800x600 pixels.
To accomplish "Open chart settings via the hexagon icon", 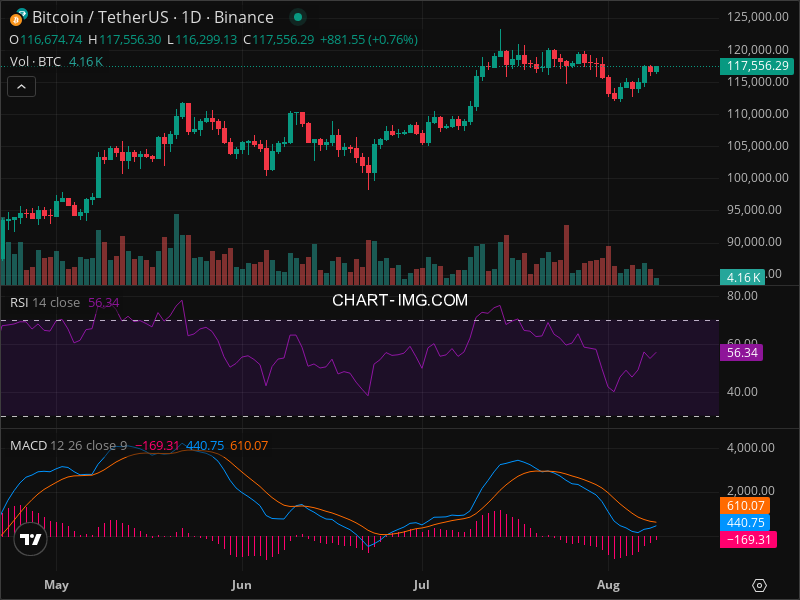I will click(x=759, y=585).
